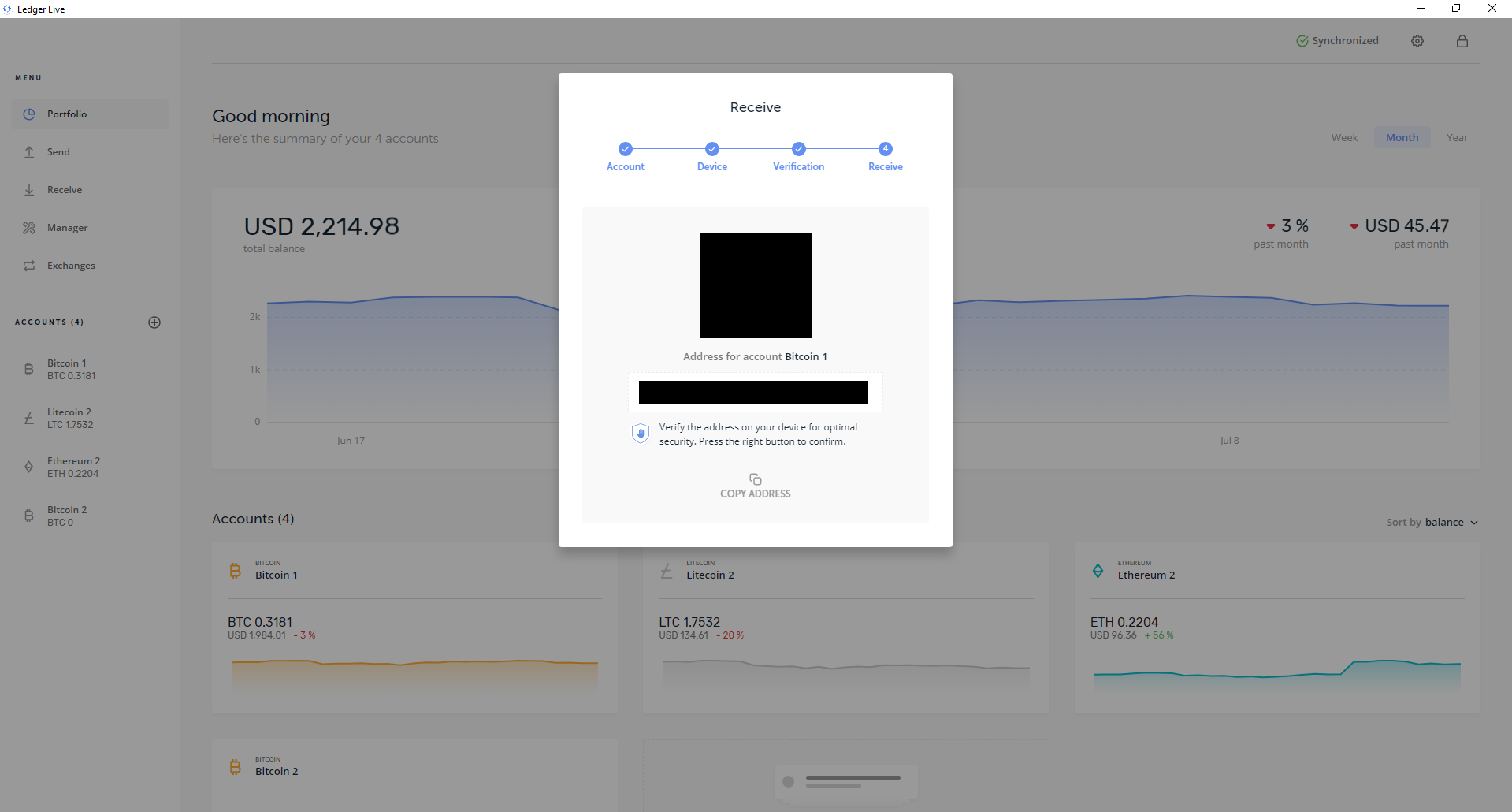The width and height of the screenshot is (1512, 812).
Task: Click the Ledger Live title bar logo
Action: (7, 9)
